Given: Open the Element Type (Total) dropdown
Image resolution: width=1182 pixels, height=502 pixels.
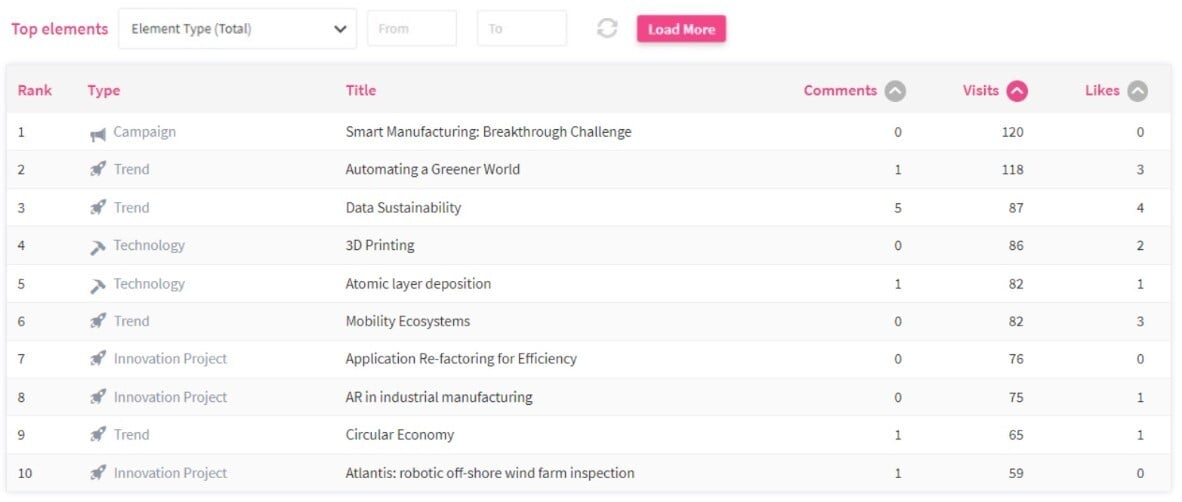Looking at the screenshot, I should pos(238,29).
